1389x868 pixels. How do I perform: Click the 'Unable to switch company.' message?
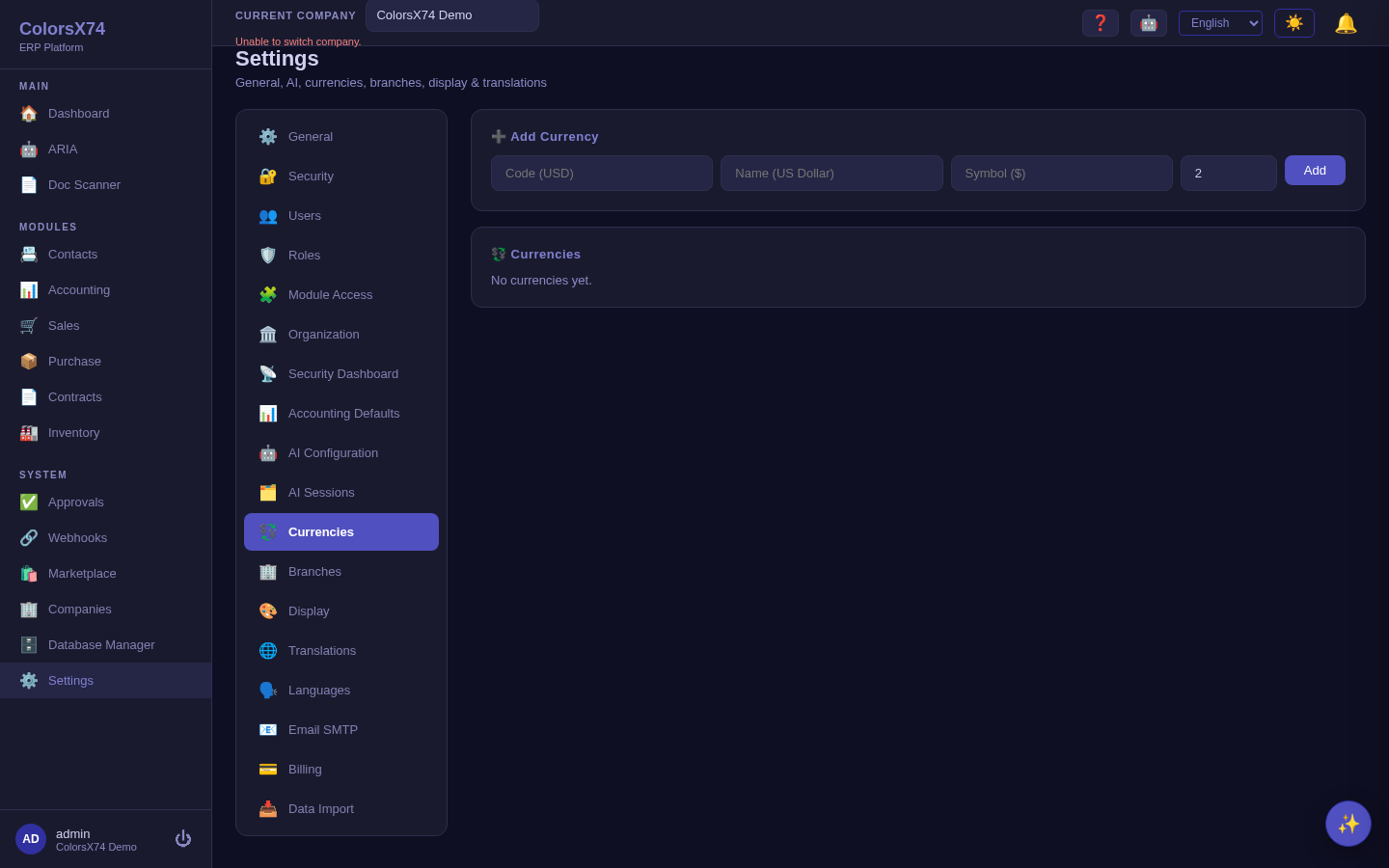point(298,41)
